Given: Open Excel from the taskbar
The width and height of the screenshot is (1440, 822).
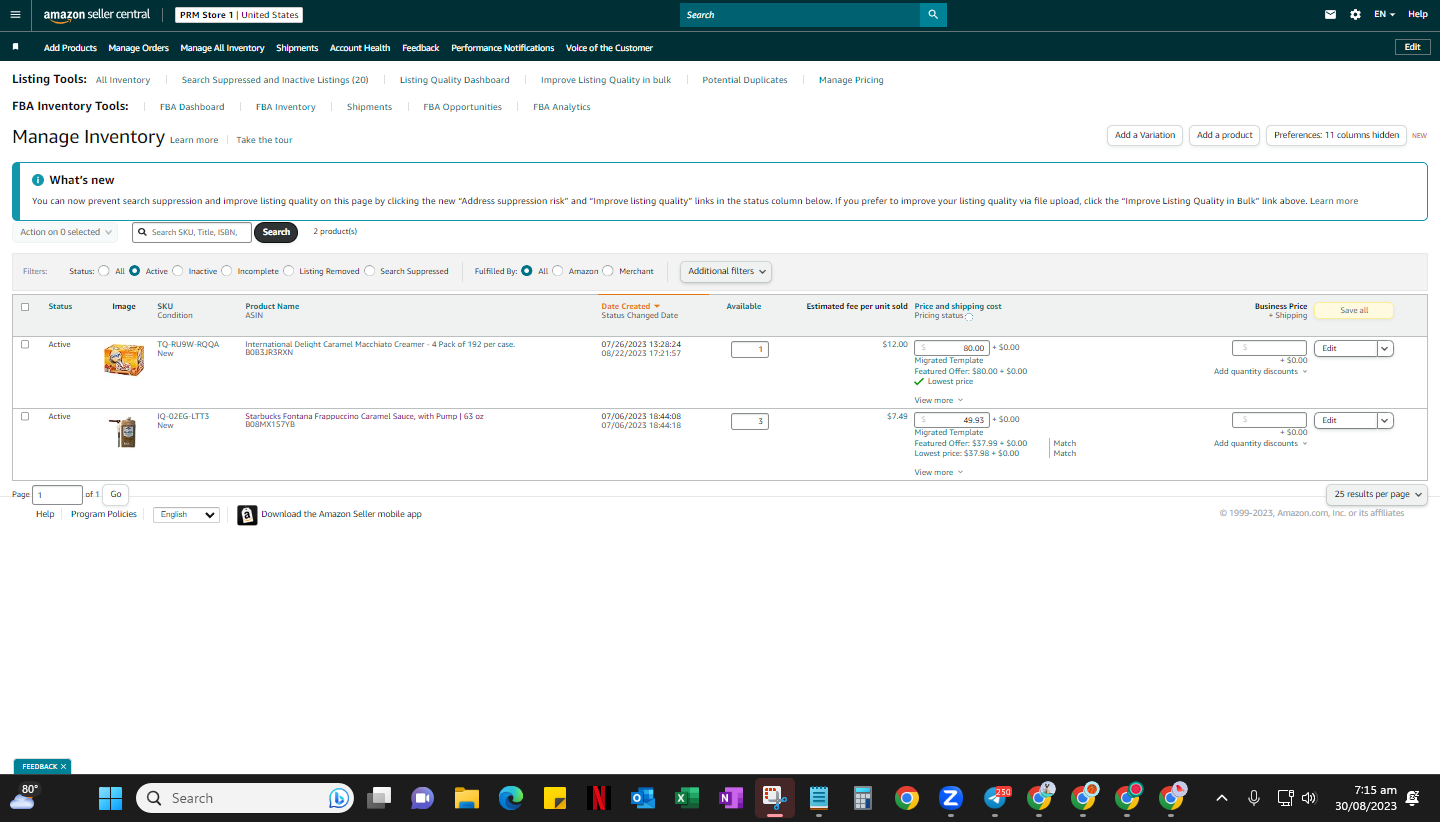Looking at the screenshot, I should point(687,798).
